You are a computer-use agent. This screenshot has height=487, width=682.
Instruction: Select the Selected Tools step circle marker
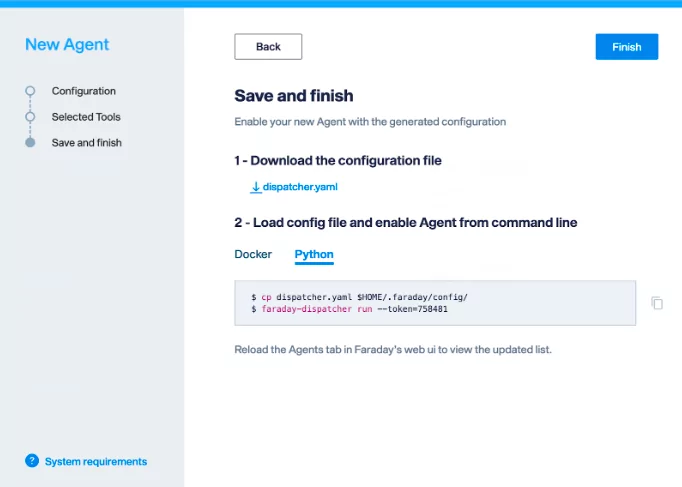[30, 117]
